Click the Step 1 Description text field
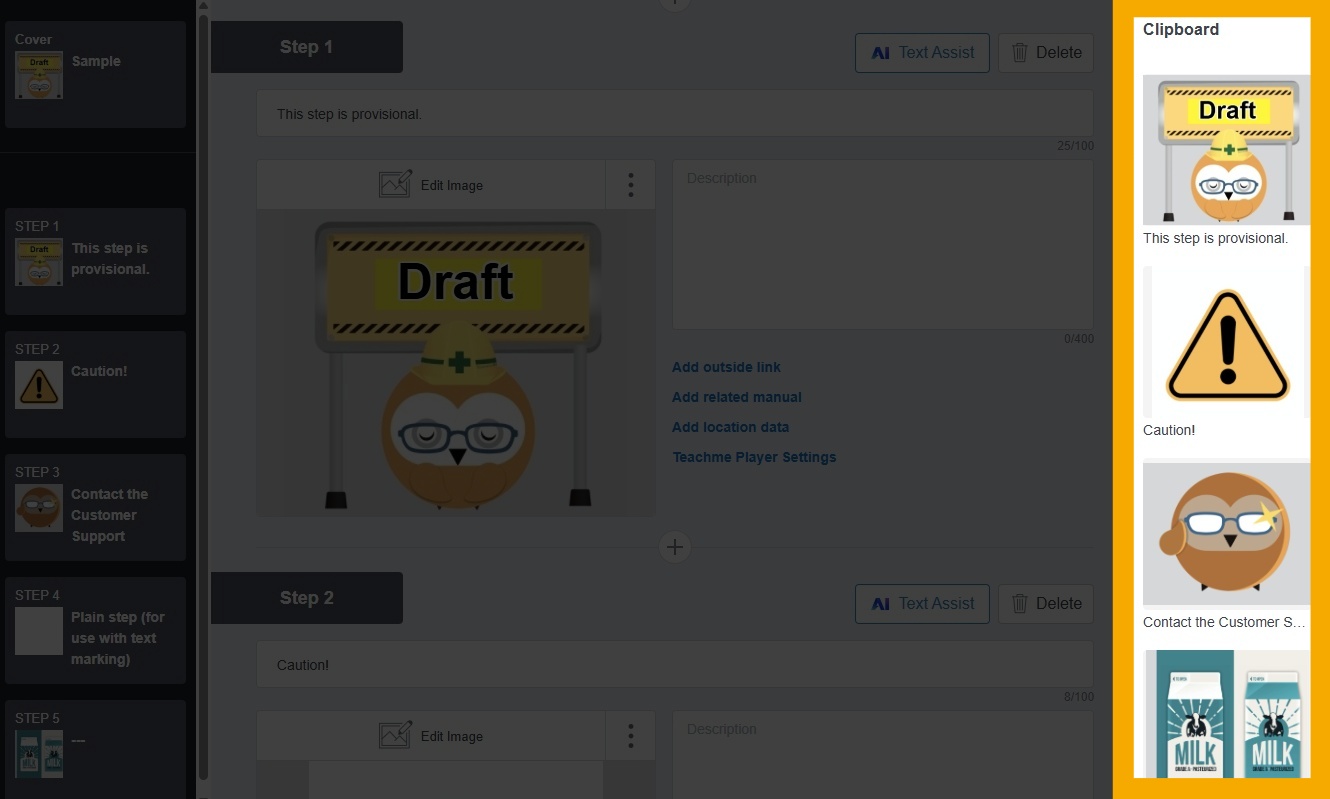Viewport: 1330px width, 799px height. point(883,243)
